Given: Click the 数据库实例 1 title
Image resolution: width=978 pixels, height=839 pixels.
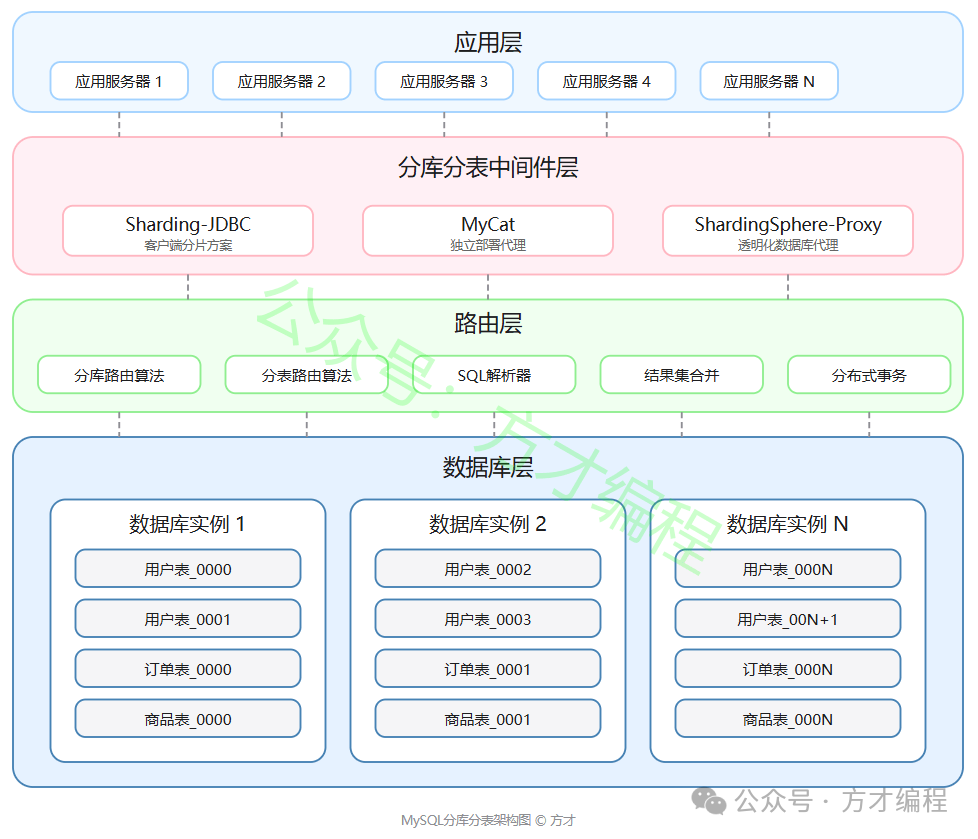Looking at the screenshot, I should [x=188, y=524].
